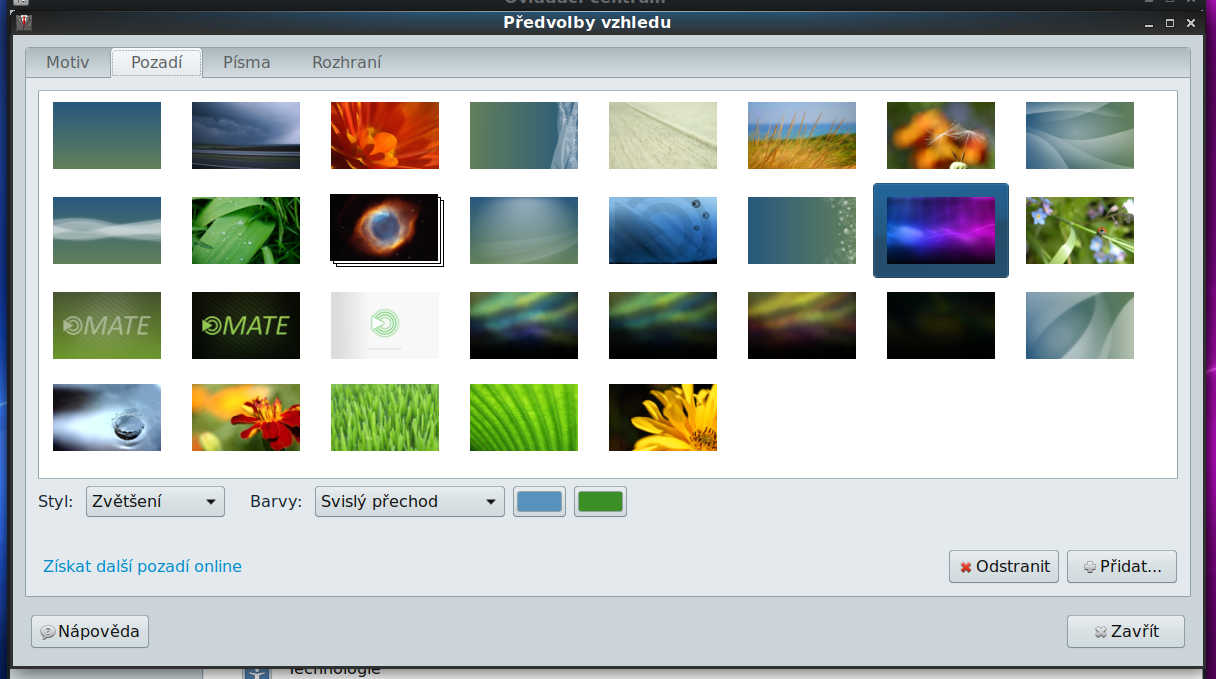Choose the green grass blades wallpaper

pyautogui.click(x=385, y=417)
